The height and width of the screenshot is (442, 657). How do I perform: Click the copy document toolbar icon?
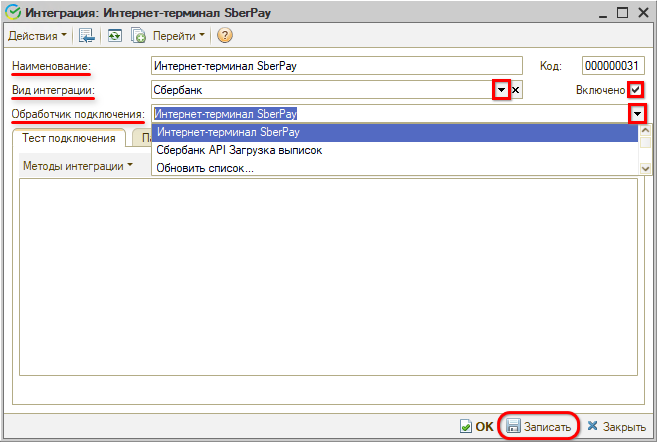click(x=138, y=36)
